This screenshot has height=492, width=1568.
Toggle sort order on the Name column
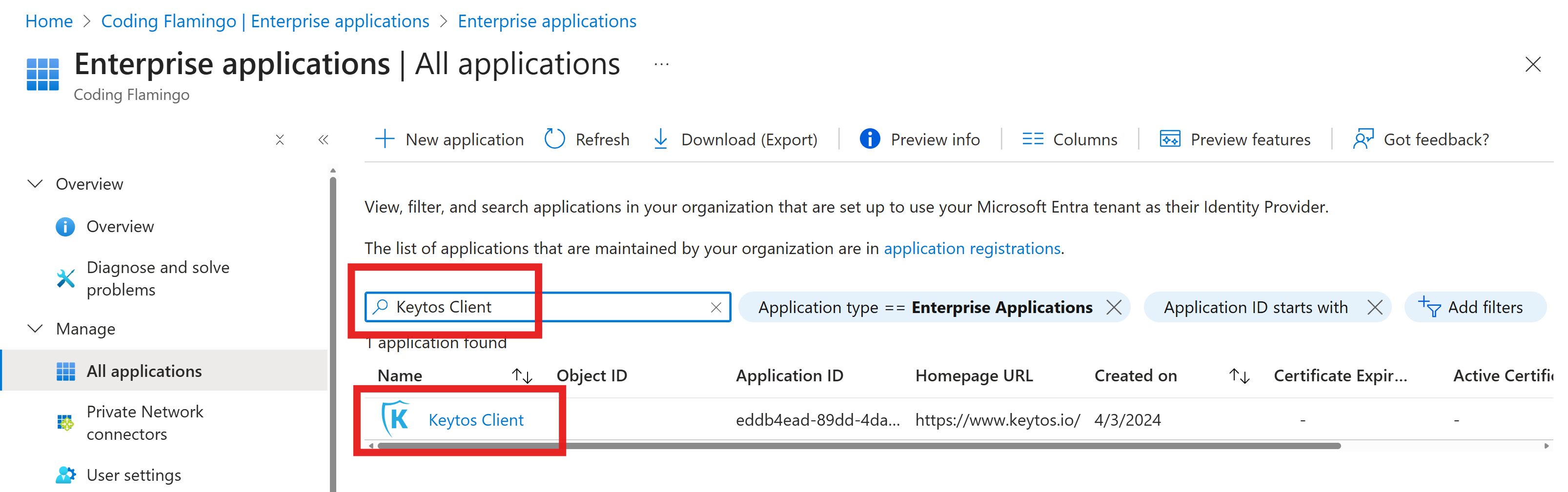point(522,375)
